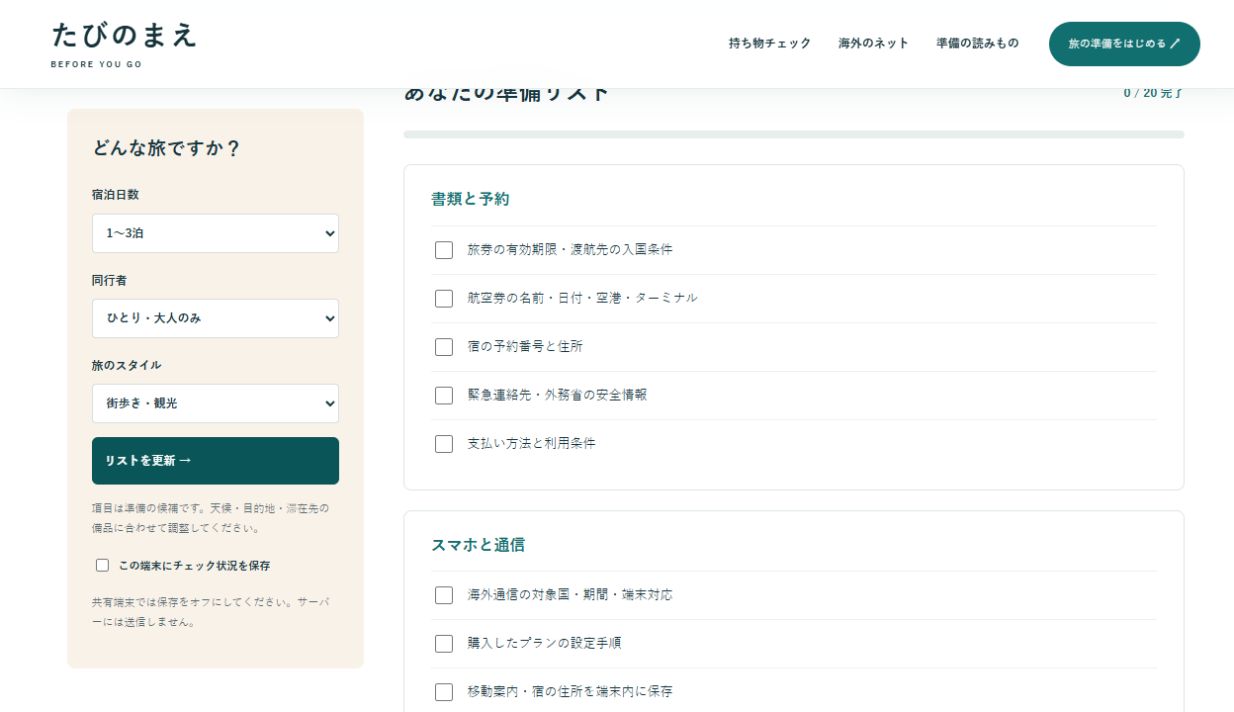
Task: Enable この端末にチェック状況を保存 checkbox
Action: [102, 565]
